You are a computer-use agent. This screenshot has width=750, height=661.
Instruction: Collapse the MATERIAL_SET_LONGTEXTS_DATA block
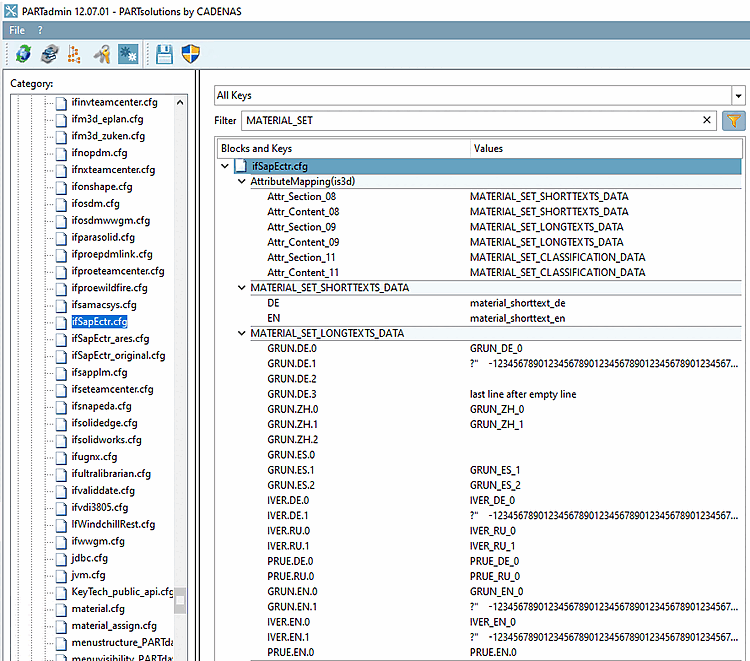coord(241,333)
